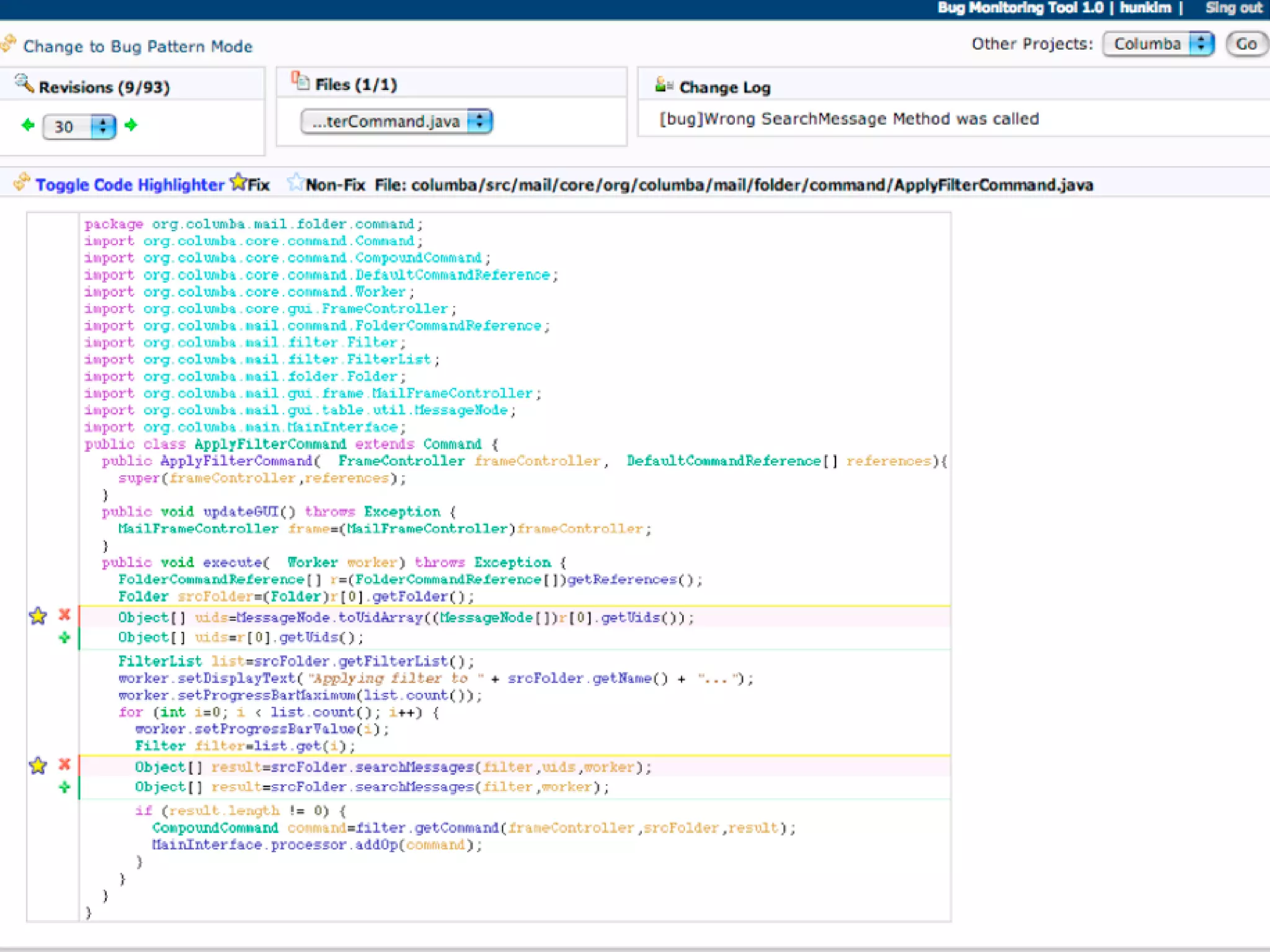Click the Change to Bug Pattern Mode icon
The image size is (1270, 952).
click(x=9, y=43)
